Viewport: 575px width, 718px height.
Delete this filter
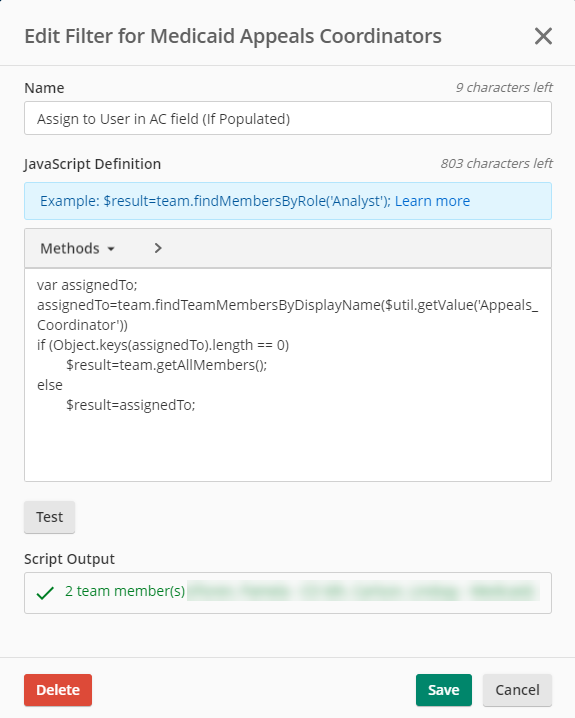(x=58, y=690)
